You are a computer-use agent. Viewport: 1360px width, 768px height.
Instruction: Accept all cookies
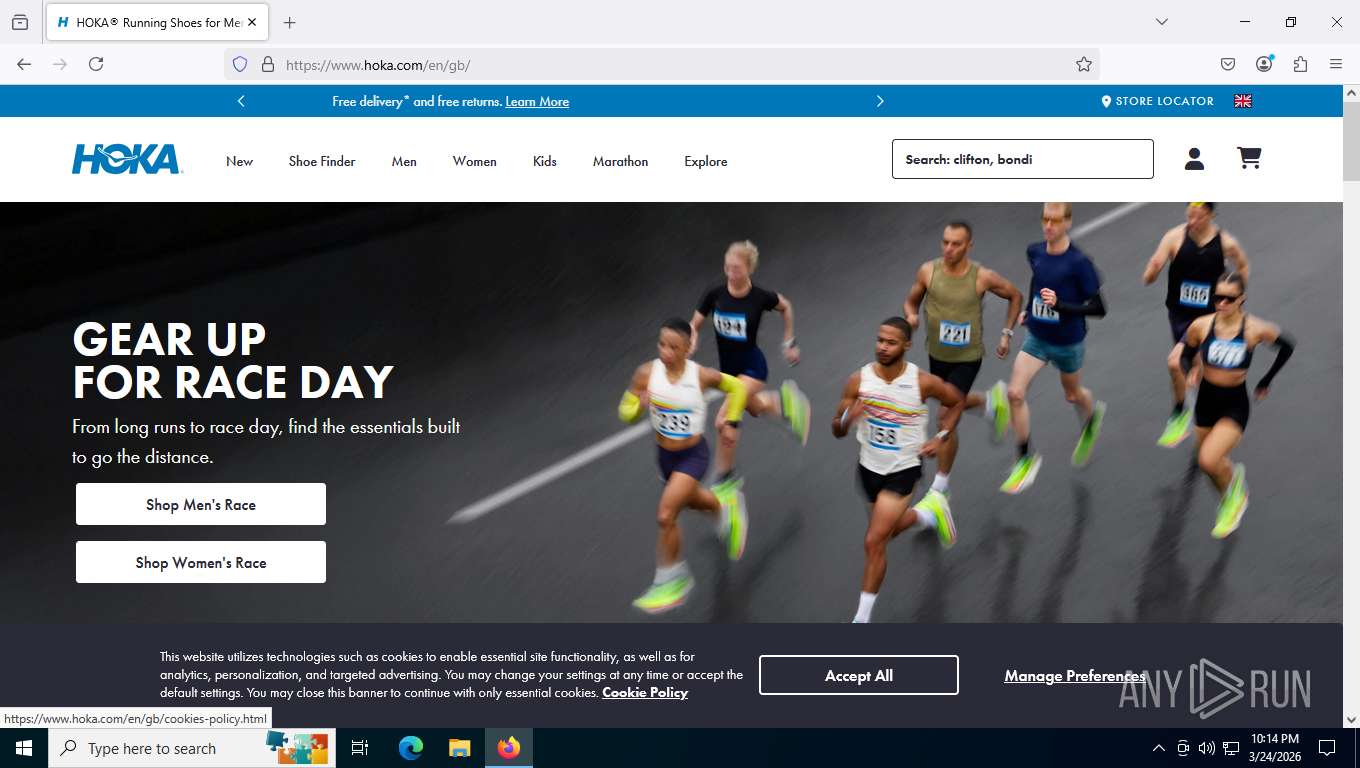pos(859,675)
